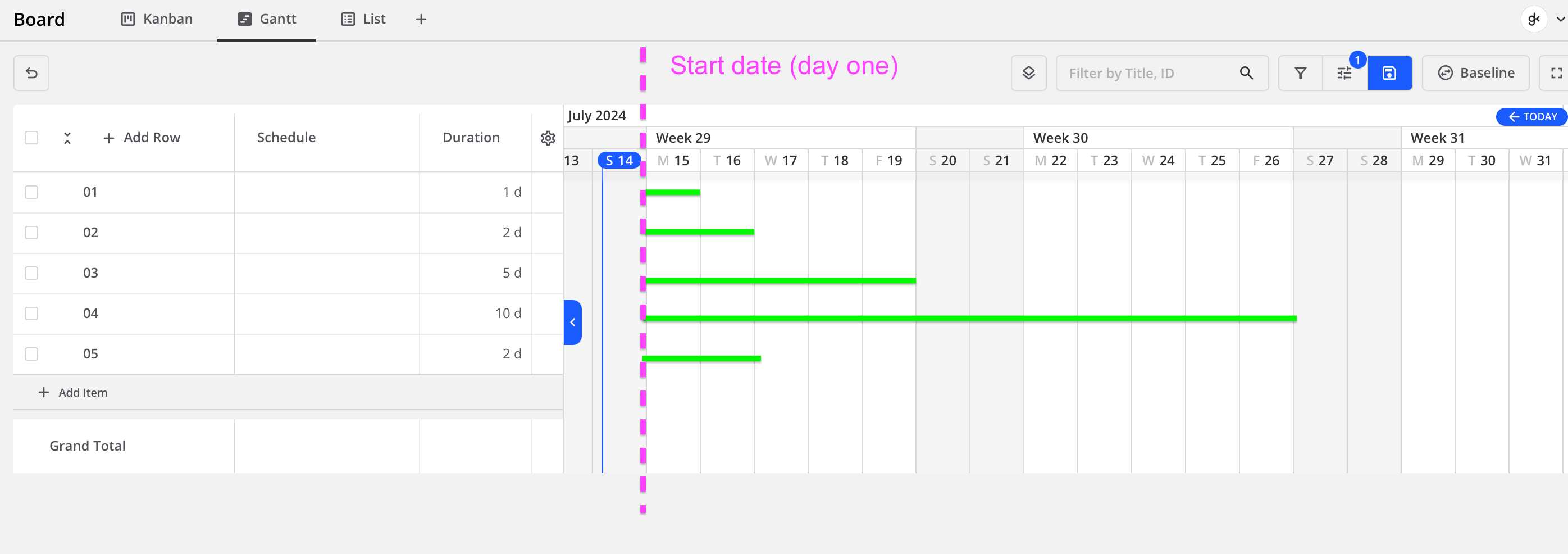Toggle the select-all header checkbox

[x=31, y=138]
